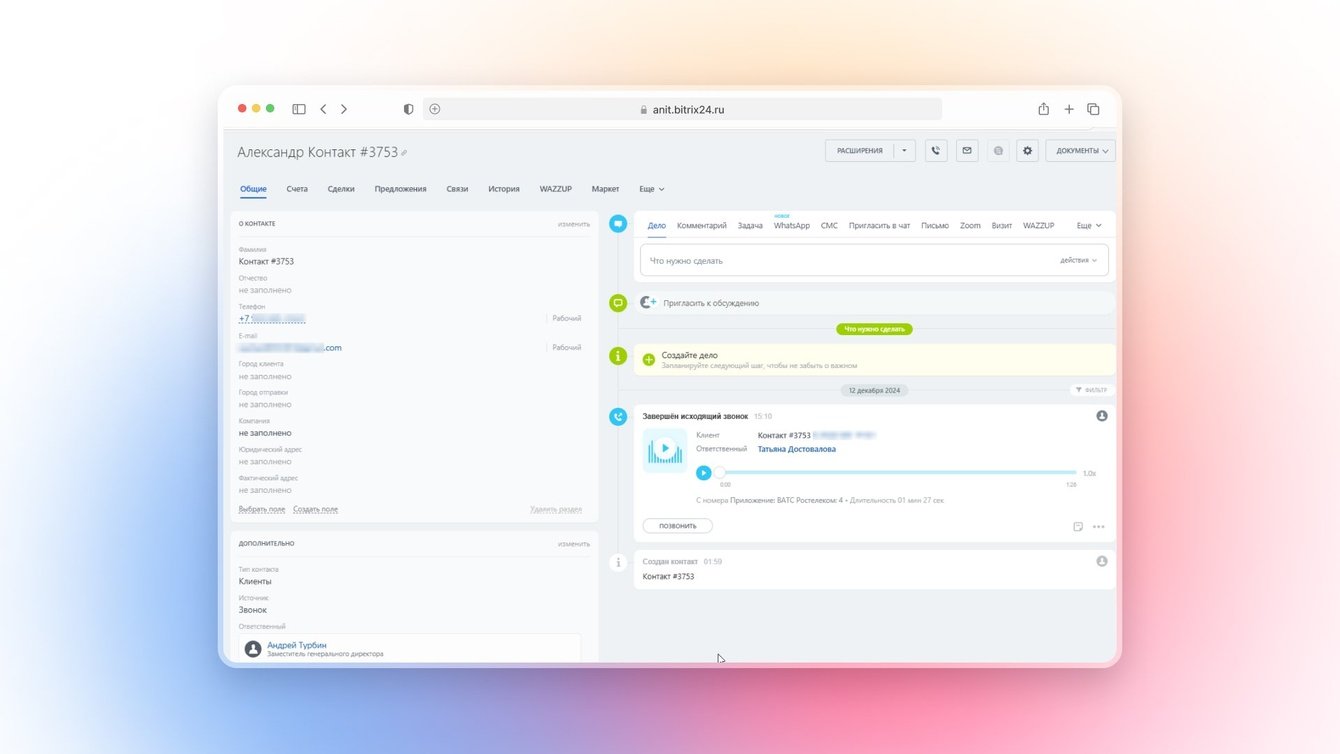Click the blue chat bubble timeline icon
The height and width of the screenshot is (754, 1340).
pyautogui.click(x=618, y=224)
